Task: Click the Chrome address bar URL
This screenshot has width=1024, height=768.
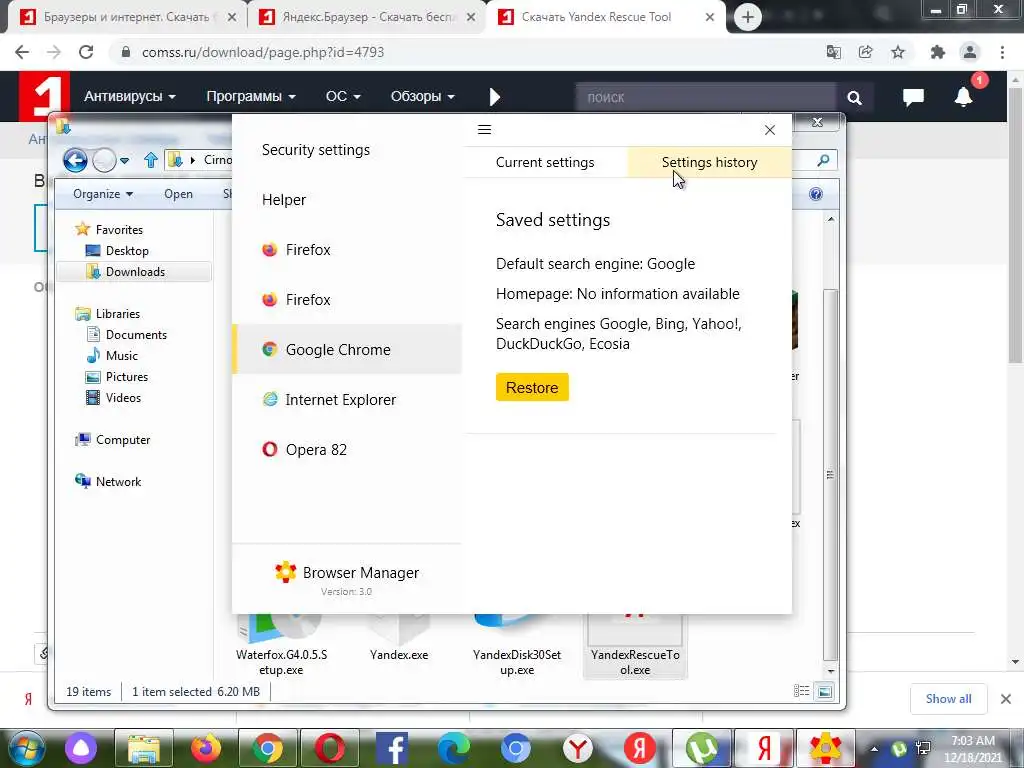Action: (x=263, y=52)
